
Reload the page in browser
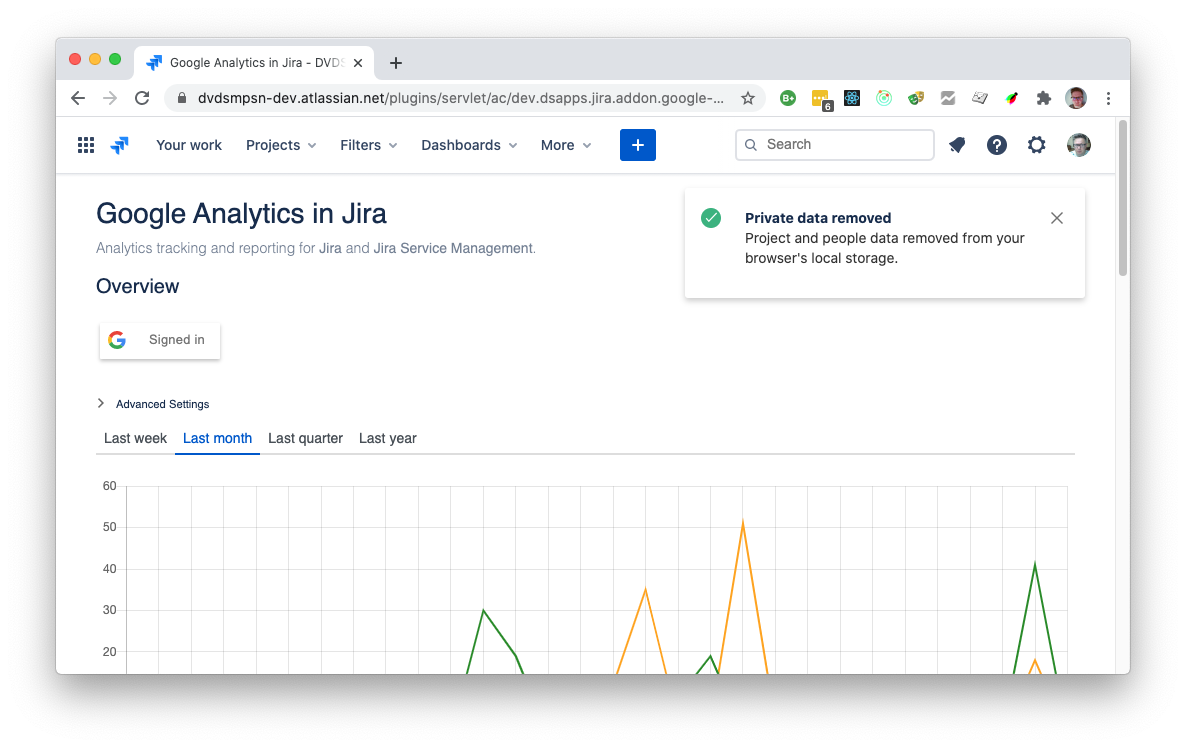[x=142, y=98]
